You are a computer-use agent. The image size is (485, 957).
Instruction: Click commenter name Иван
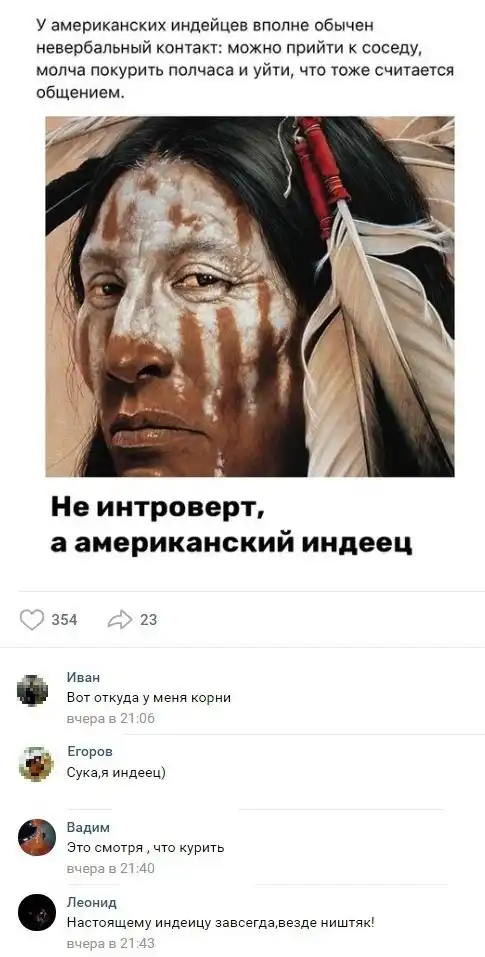point(84,677)
